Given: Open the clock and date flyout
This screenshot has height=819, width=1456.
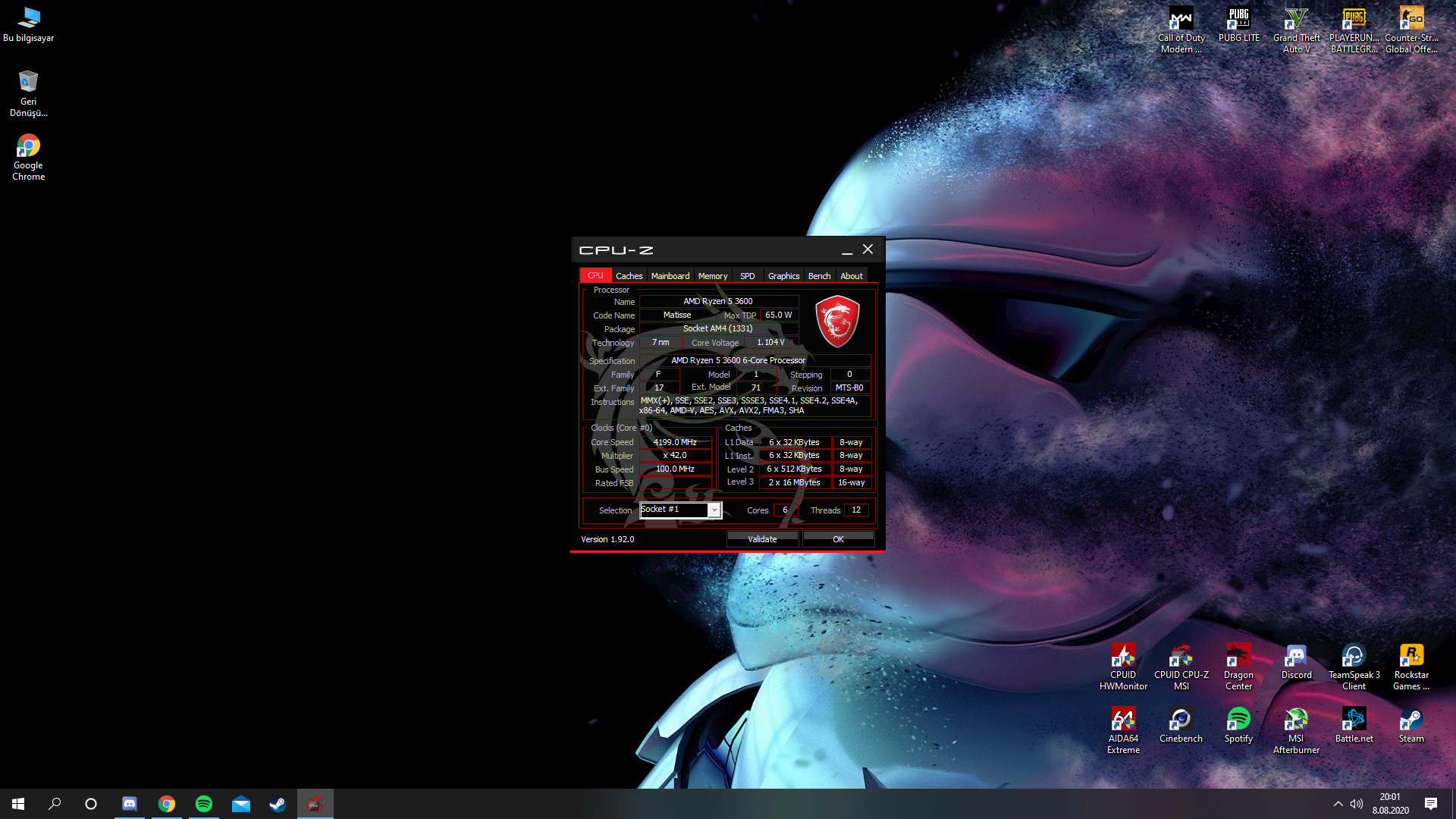Looking at the screenshot, I should point(1390,804).
